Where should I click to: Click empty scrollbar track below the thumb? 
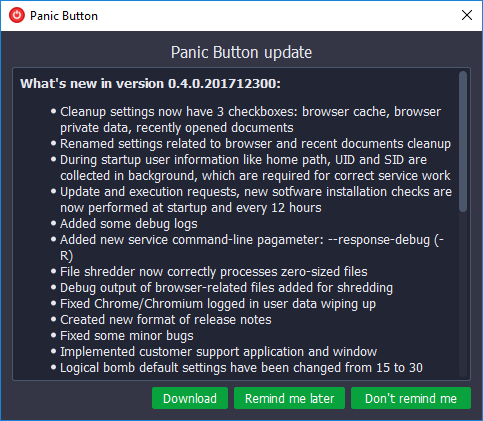pos(463,293)
